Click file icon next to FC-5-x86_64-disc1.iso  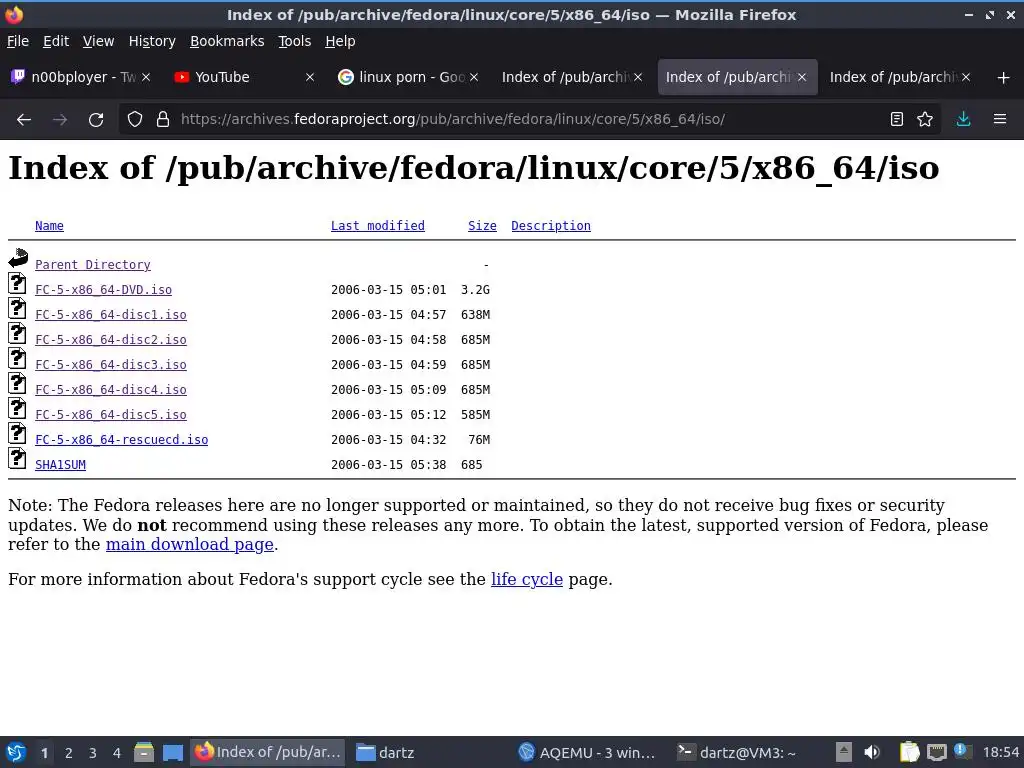click(18, 308)
